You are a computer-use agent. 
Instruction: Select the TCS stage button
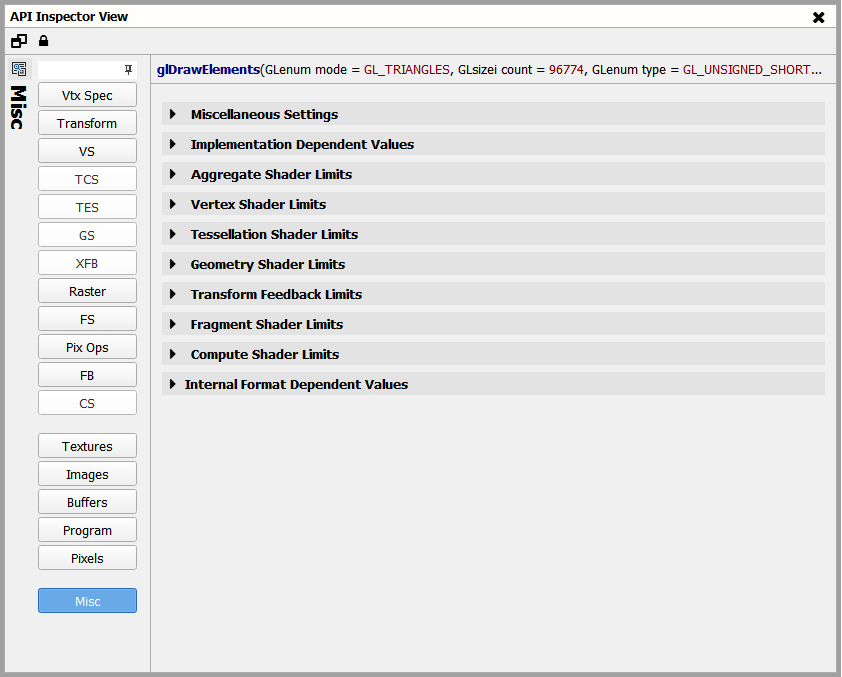pyautogui.click(x=87, y=179)
